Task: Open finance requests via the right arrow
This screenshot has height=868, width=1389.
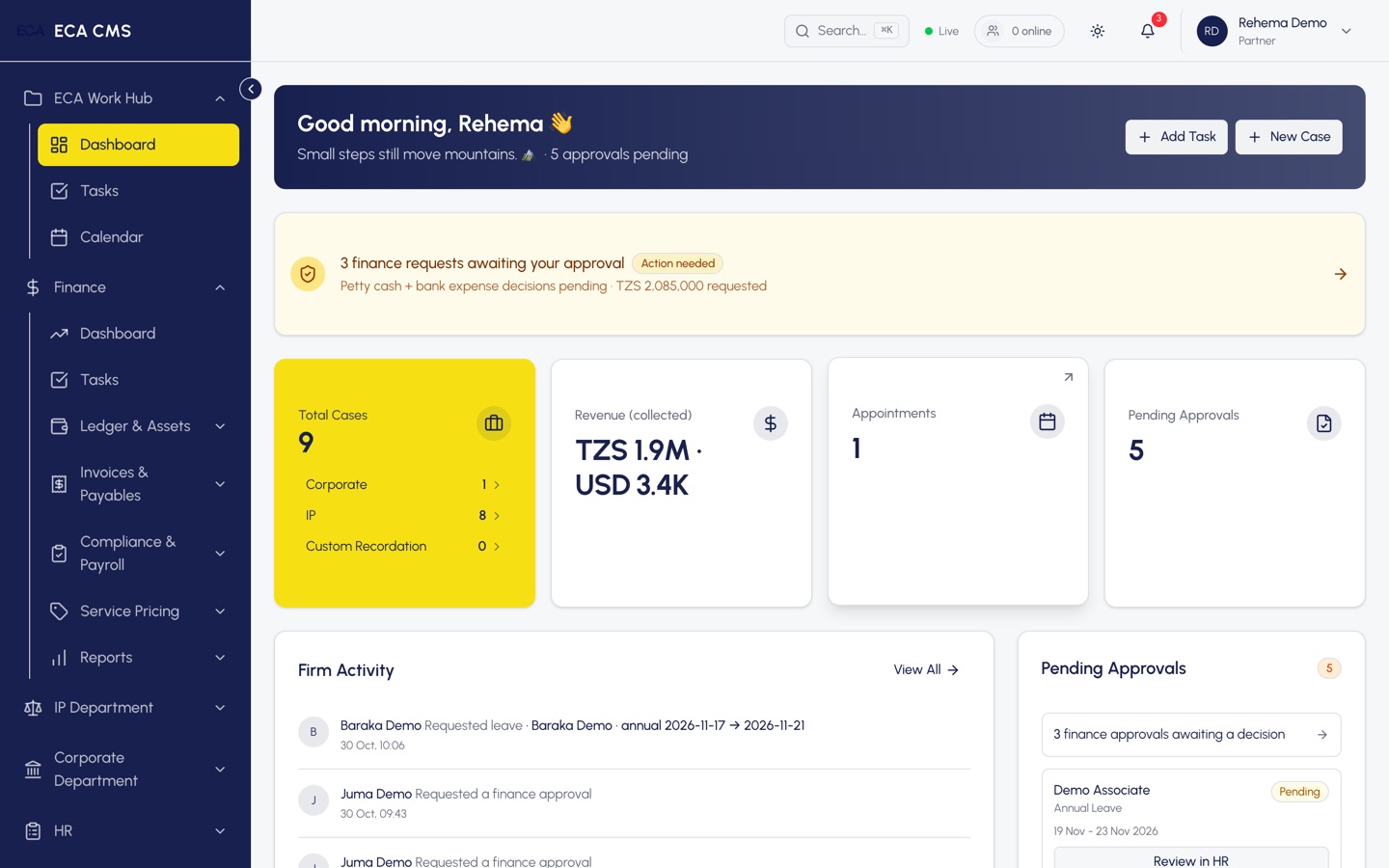Action: click(1341, 274)
